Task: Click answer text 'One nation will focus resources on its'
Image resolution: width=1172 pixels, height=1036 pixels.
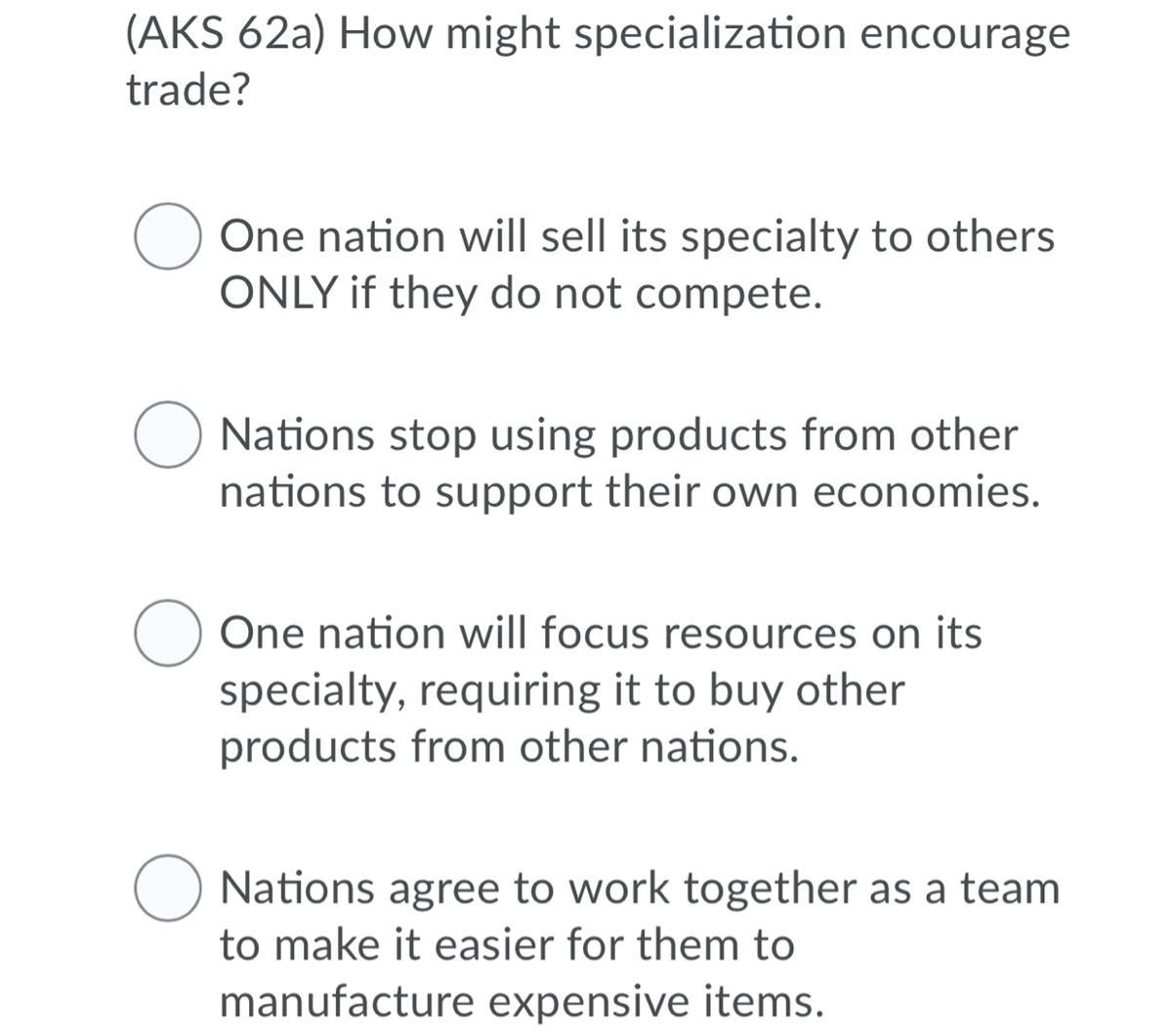Action: (601, 633)
